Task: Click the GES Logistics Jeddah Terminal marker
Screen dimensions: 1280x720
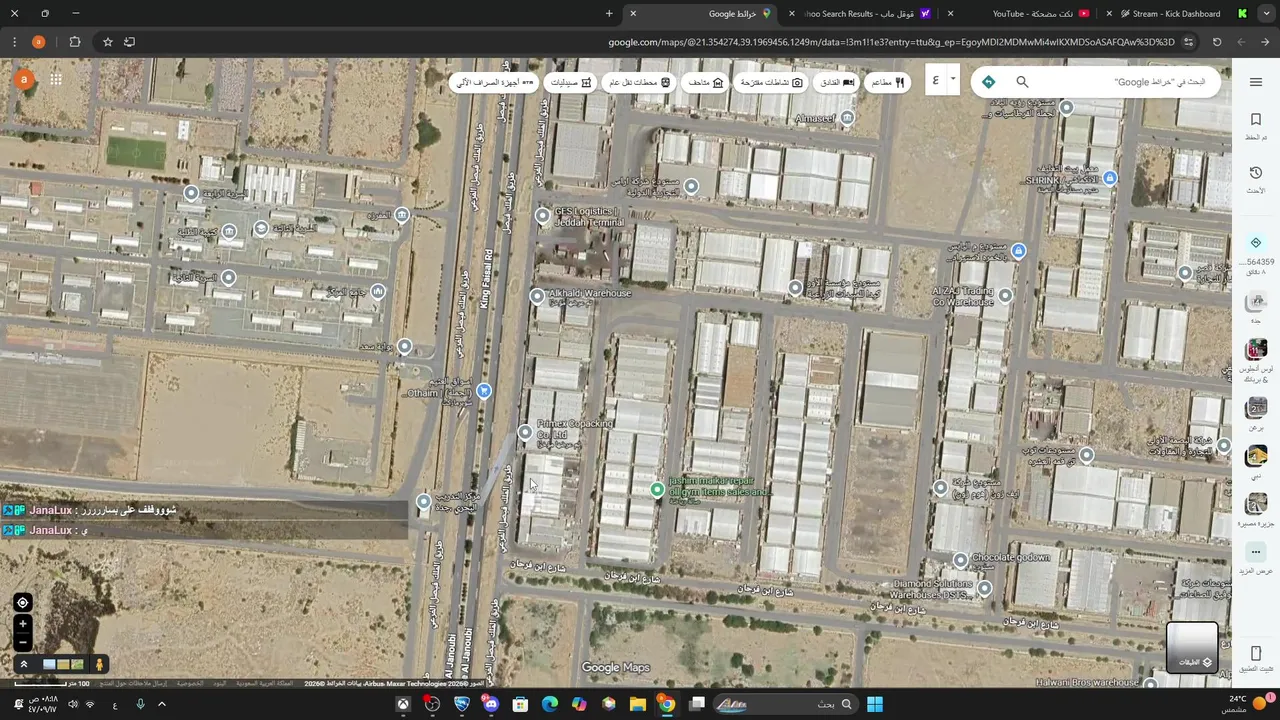Action: pyautogui.click(x=543, y=215)
